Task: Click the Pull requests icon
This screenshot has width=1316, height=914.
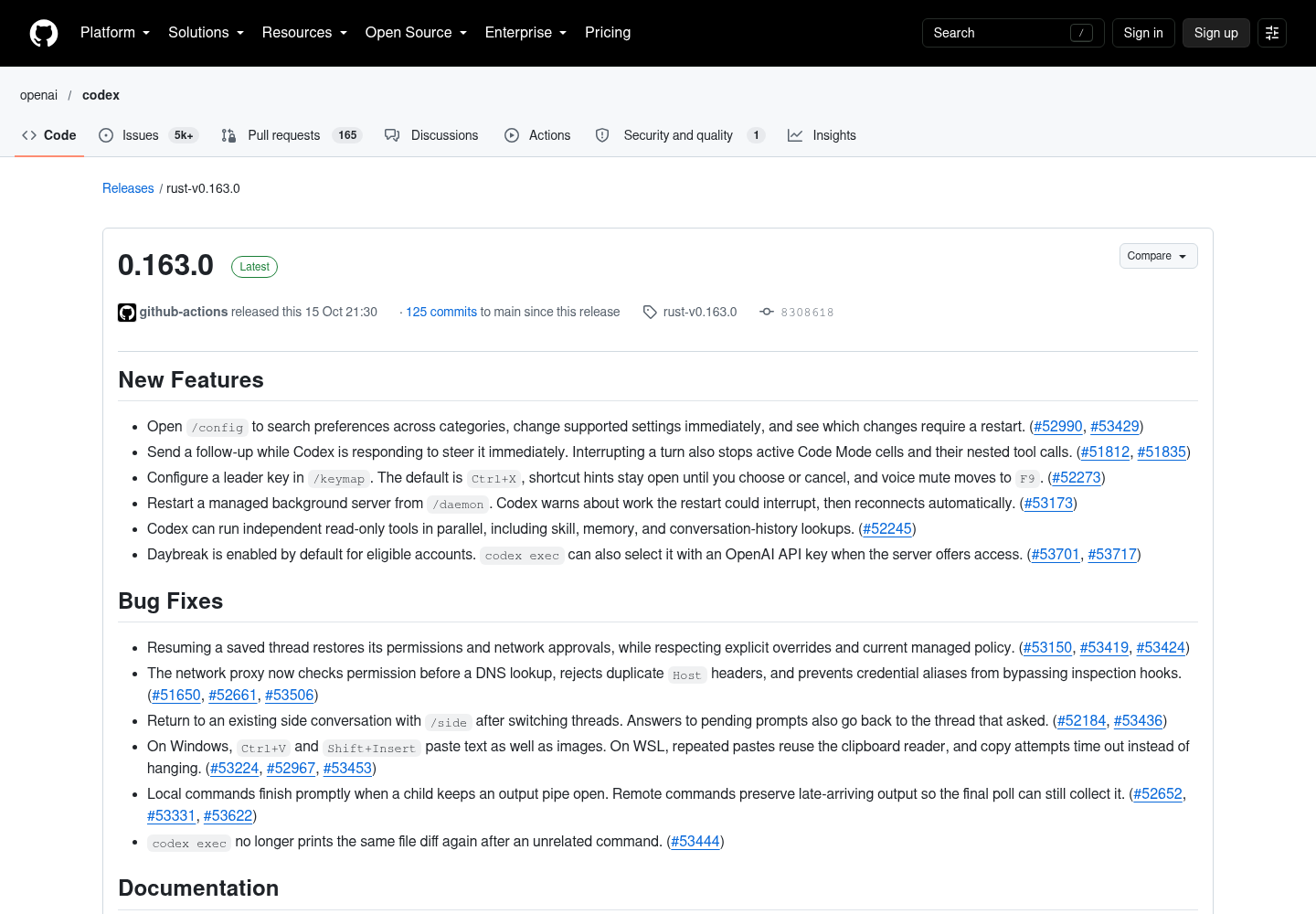Action: (228, 135)
